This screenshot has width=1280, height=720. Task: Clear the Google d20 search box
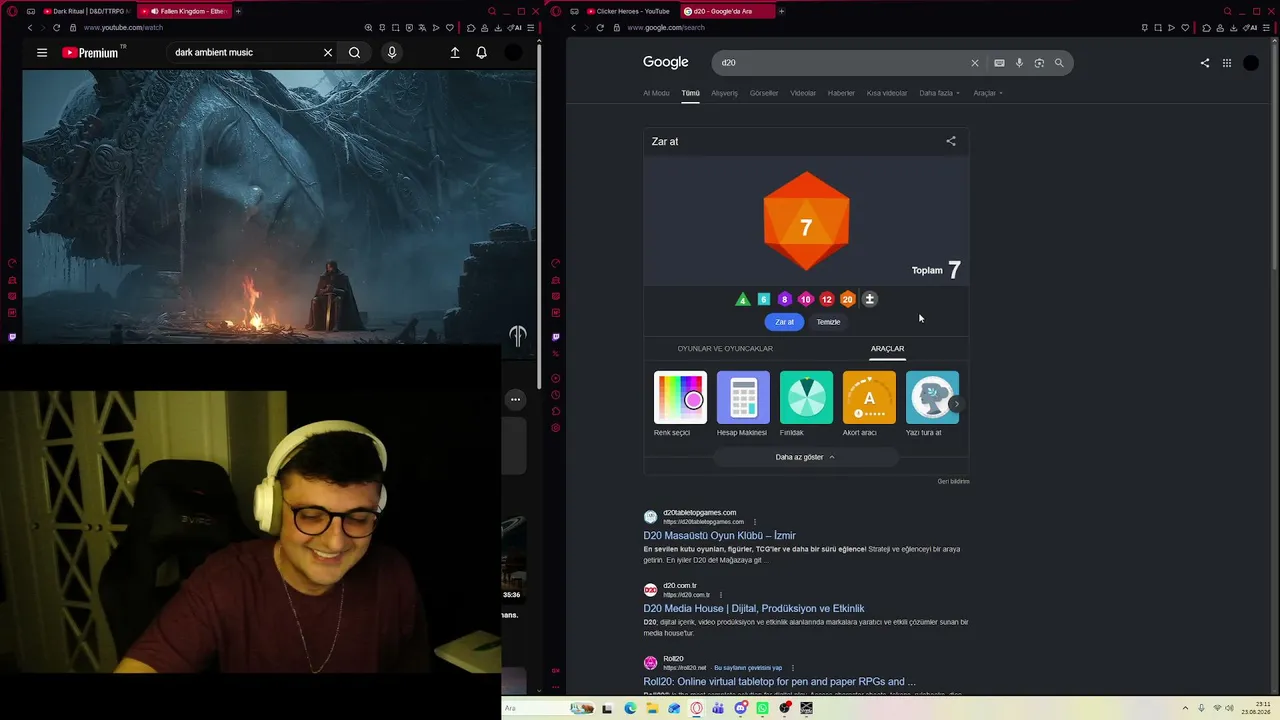click(975, 63)
